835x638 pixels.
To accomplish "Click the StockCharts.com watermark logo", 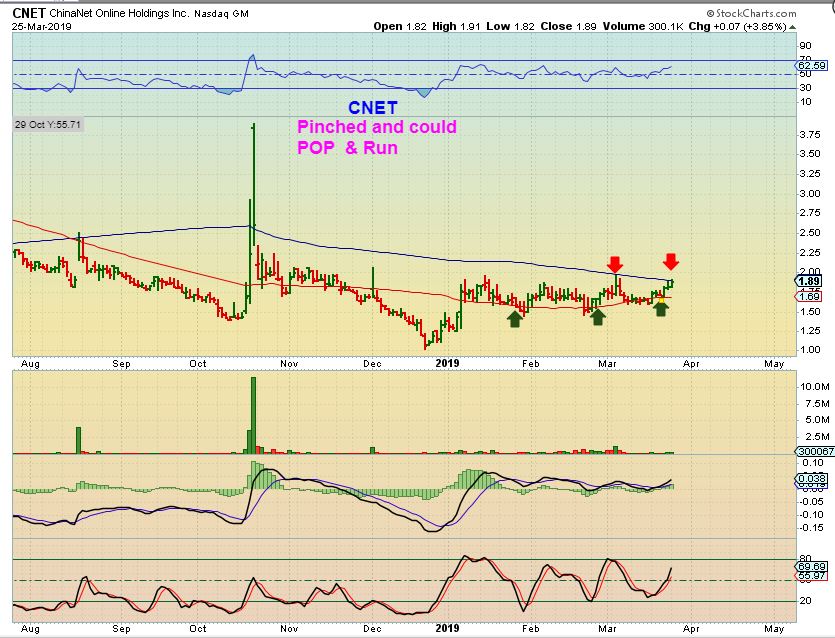I will pos(751,13).
